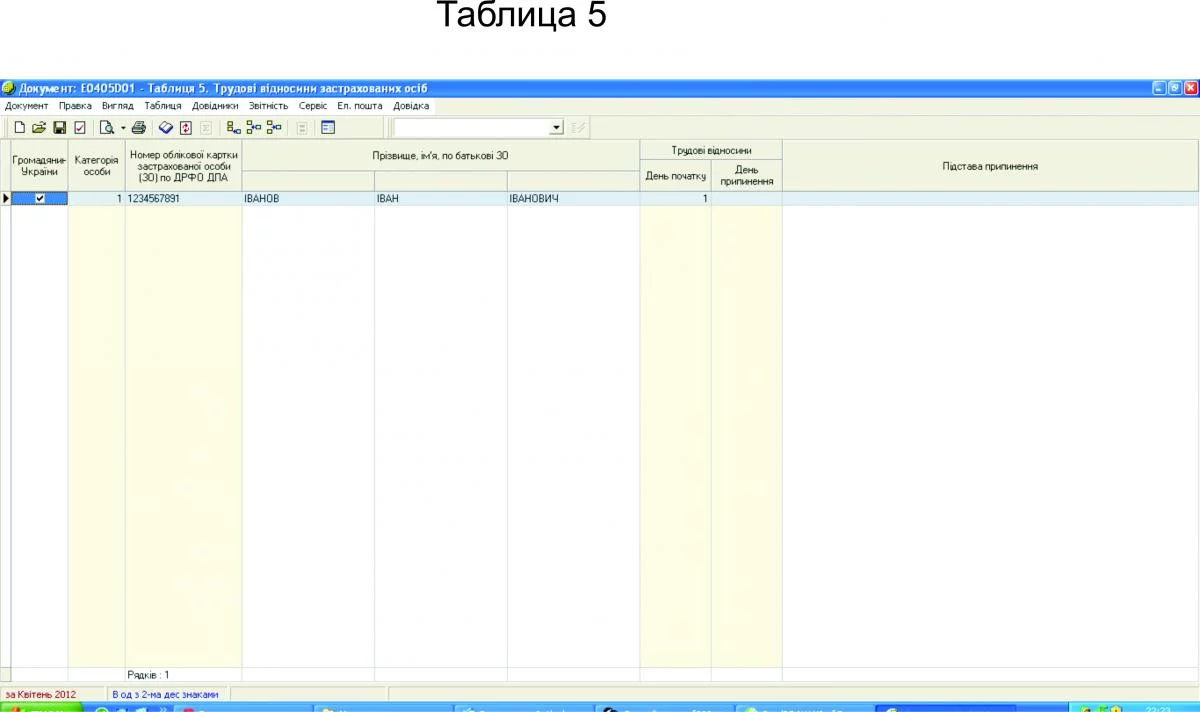Click the open folder toolbar icon
Image resolution: width=1200 pixels, height=712 pixels.
click(39, 128)
